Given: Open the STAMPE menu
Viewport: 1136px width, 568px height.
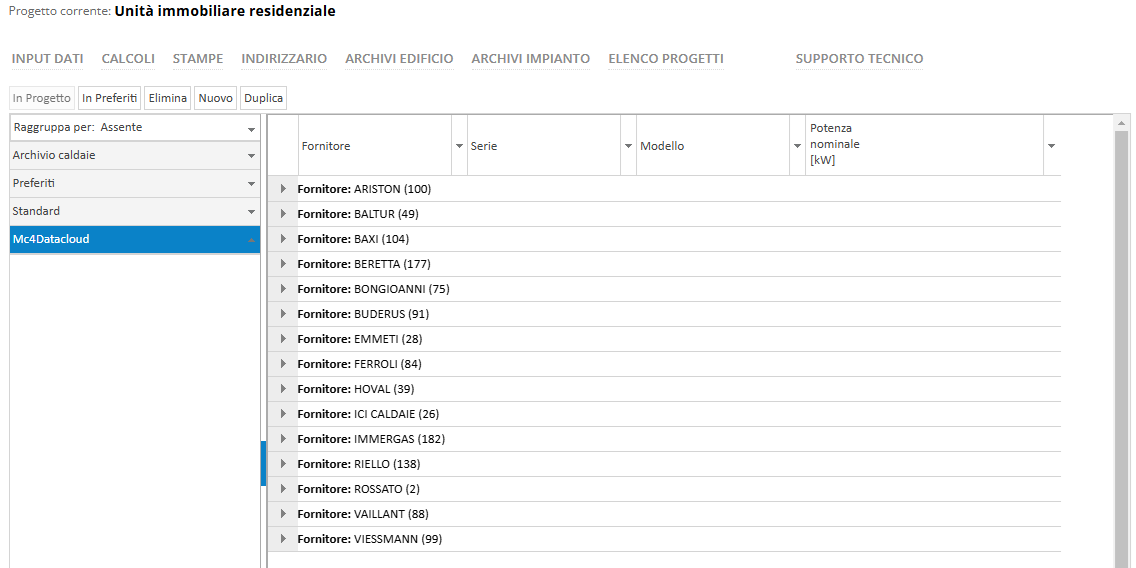Looking at the screenshot, I should point(198,59).
